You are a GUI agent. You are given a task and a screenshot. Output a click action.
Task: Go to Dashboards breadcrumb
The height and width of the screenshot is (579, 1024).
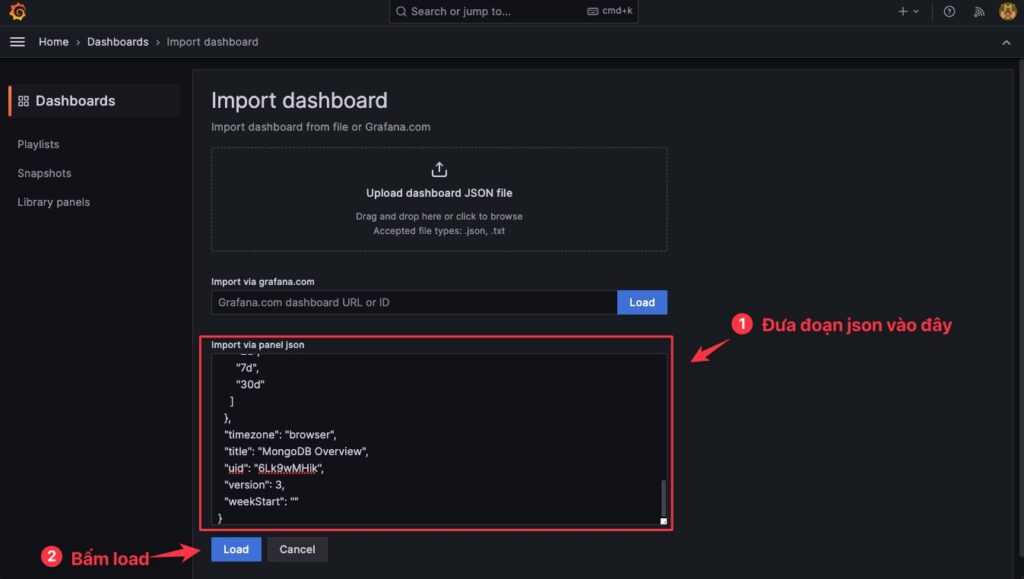coord(118,42)
